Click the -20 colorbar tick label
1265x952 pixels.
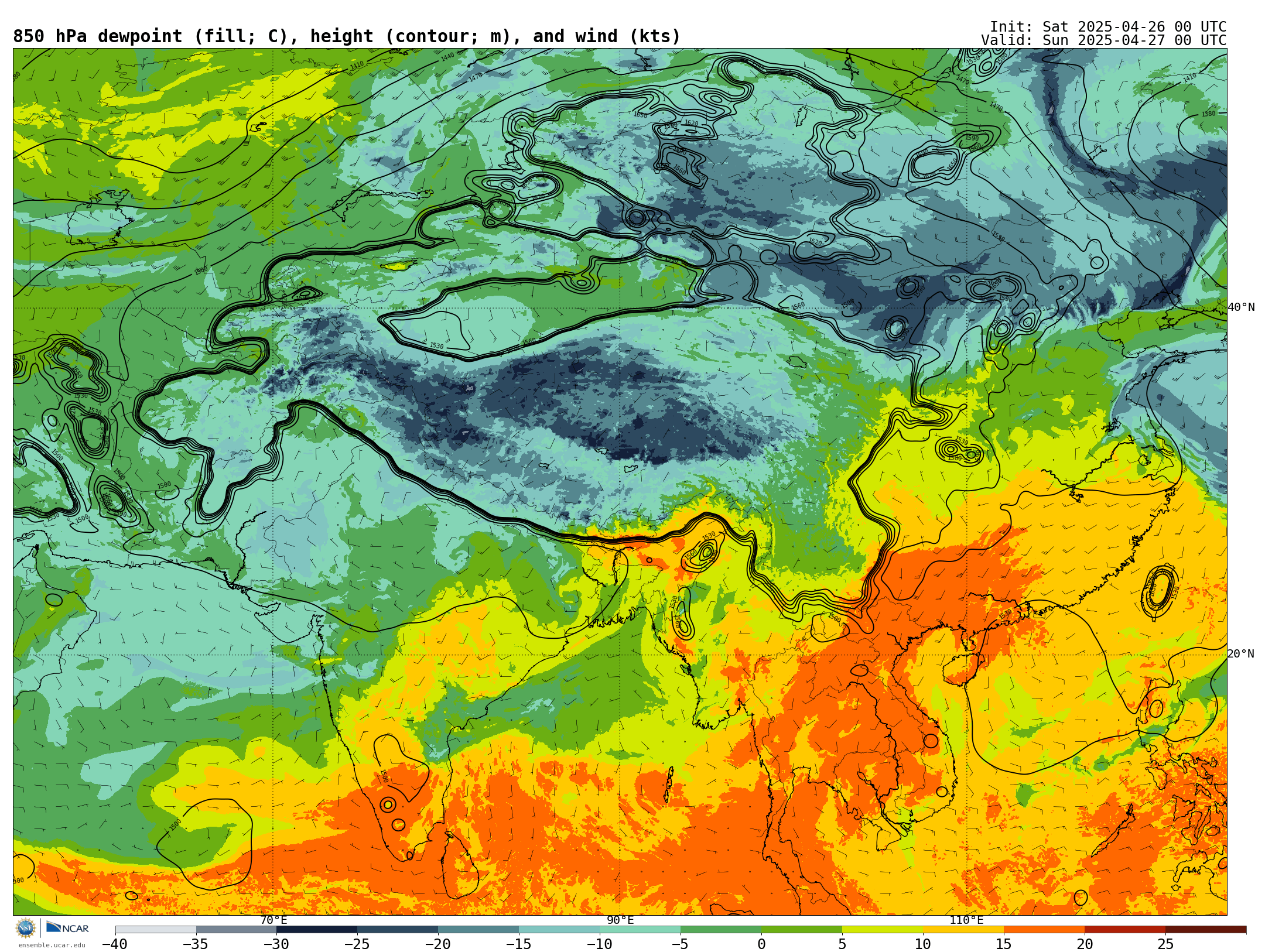[438, 944]
